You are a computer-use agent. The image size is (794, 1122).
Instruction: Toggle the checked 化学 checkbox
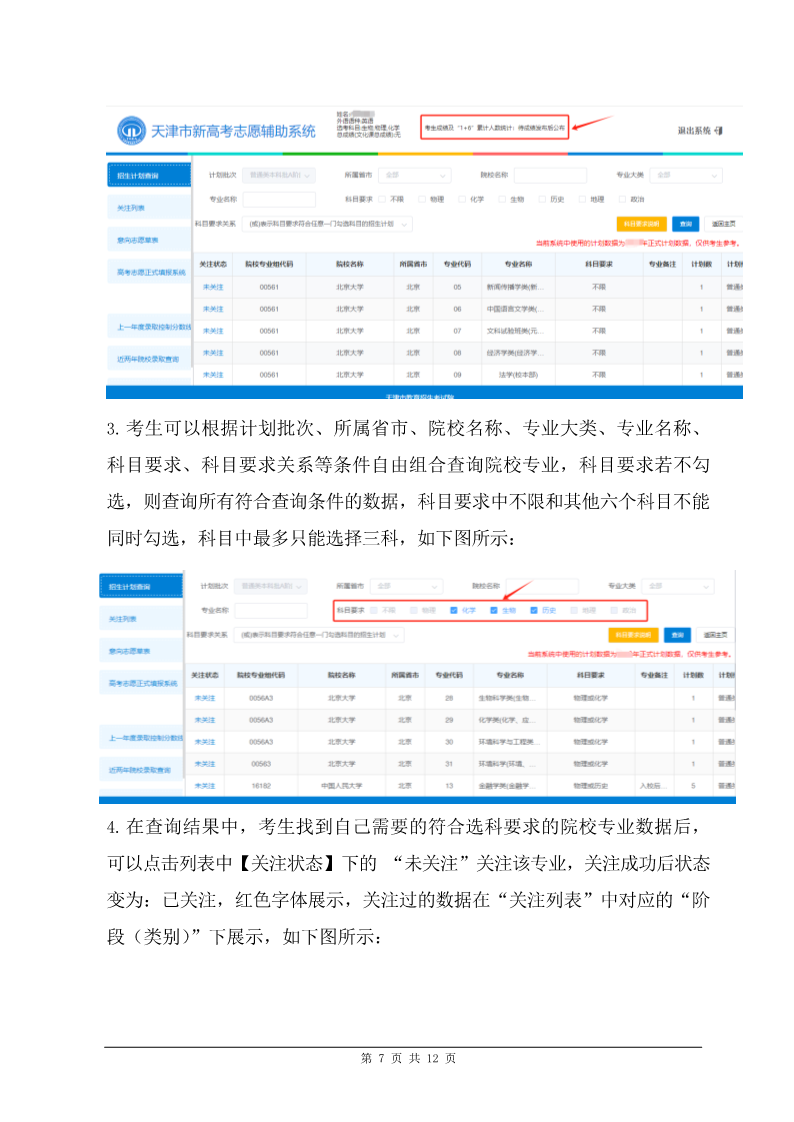455,609
